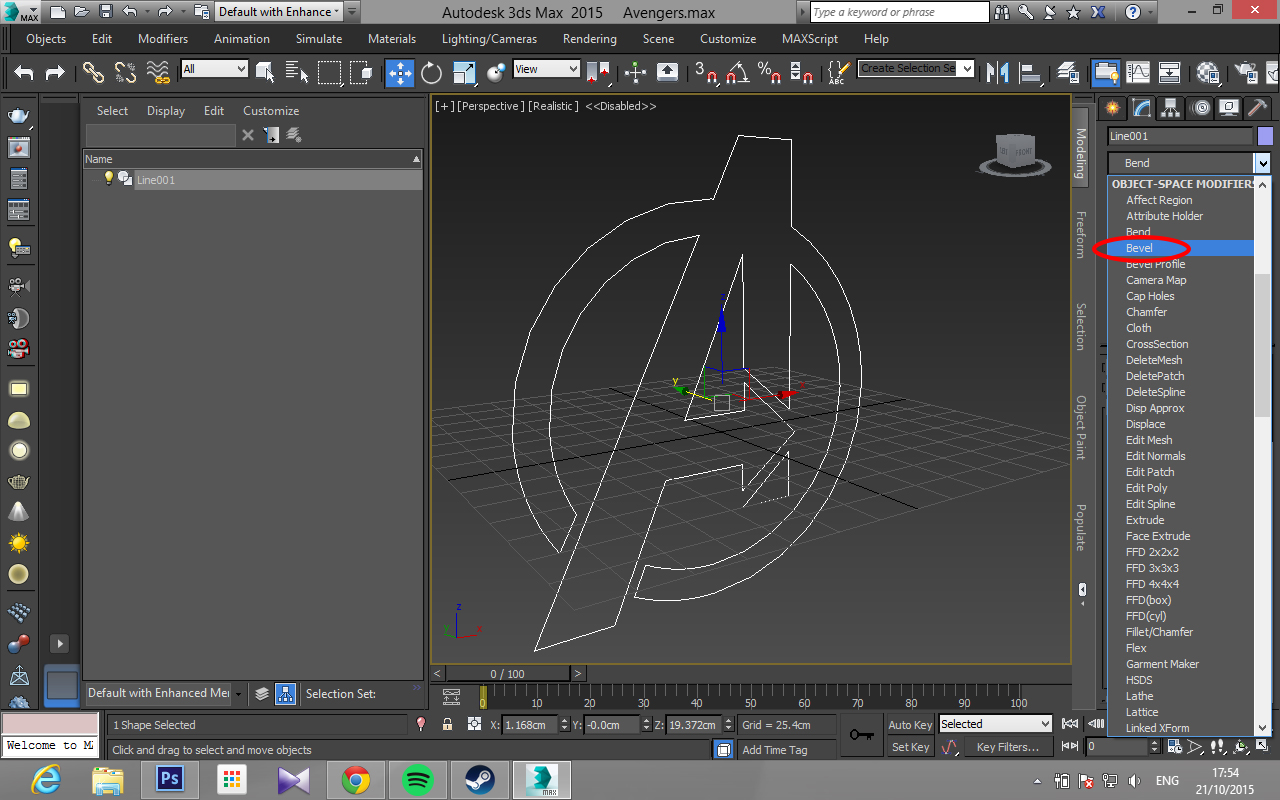Viewport: 1280px width, 800px height.
Task: Select the Rotate tool in main toolbar
Action: pyautogui.click(x=431, y=72)
